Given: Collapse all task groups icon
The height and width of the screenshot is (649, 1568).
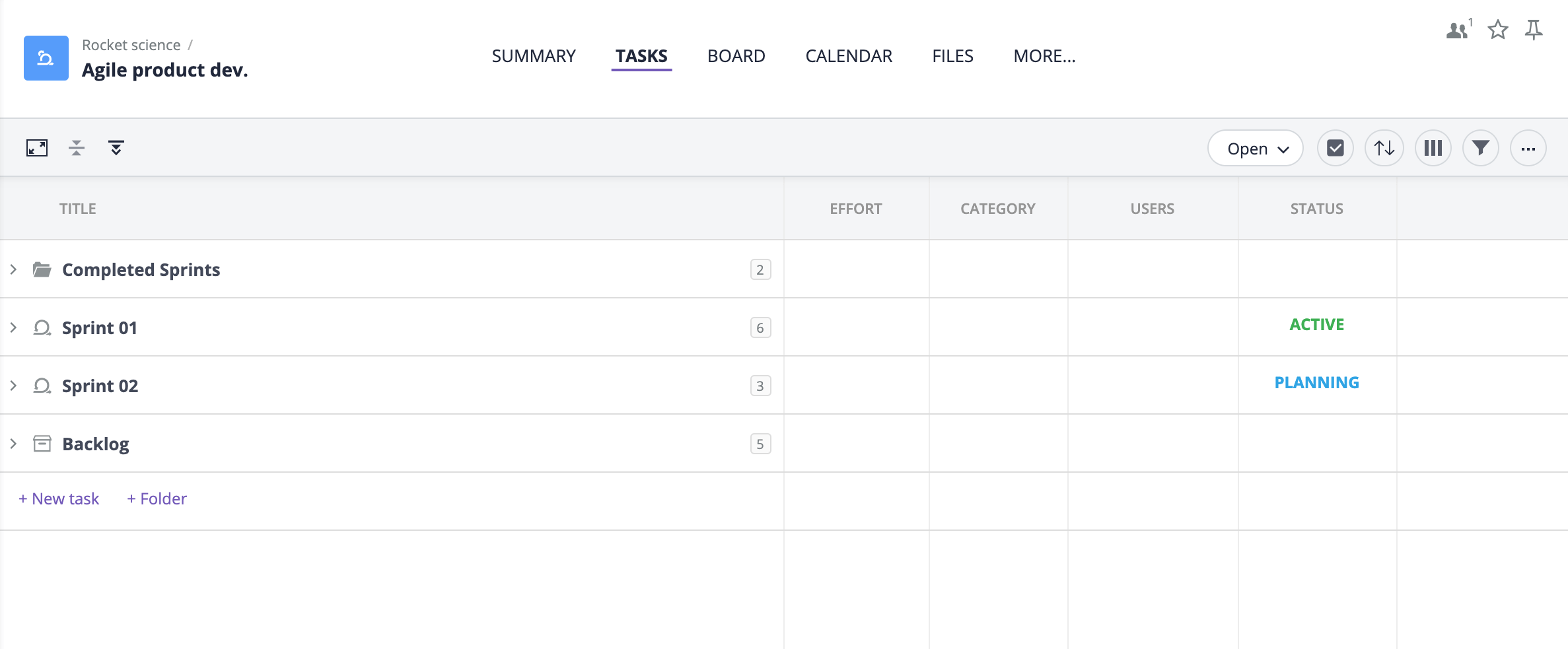Looking at the screenshot, I should tap(77, 148).
